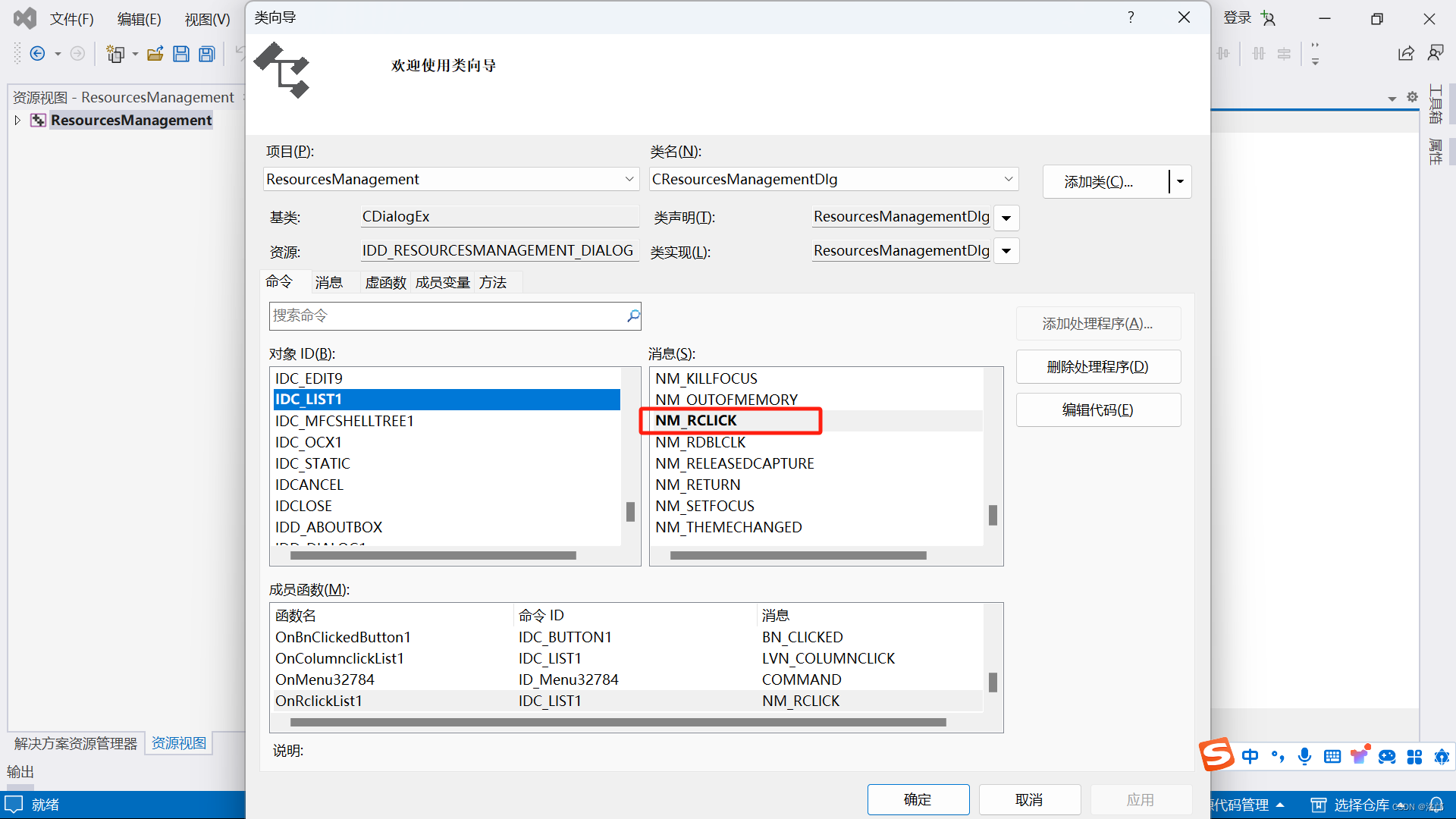Click the Visual Studio logo icon
Screen dimensions: 1456x819
click(25, 18)
